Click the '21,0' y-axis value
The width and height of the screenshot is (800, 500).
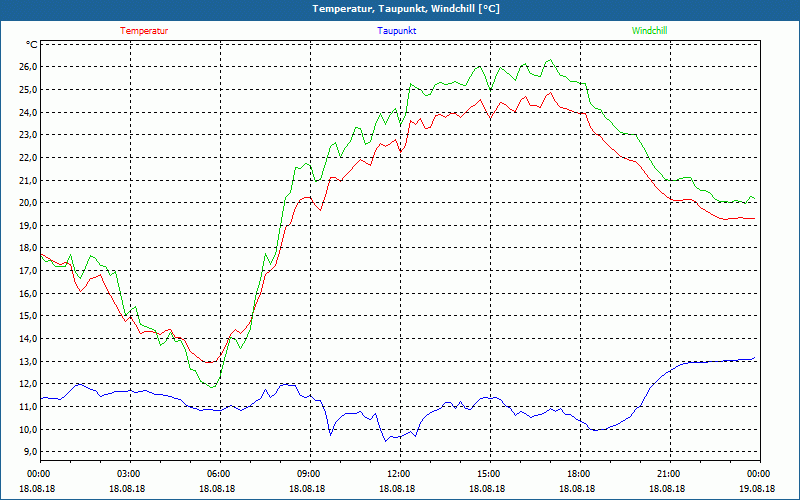click(29, 180)
